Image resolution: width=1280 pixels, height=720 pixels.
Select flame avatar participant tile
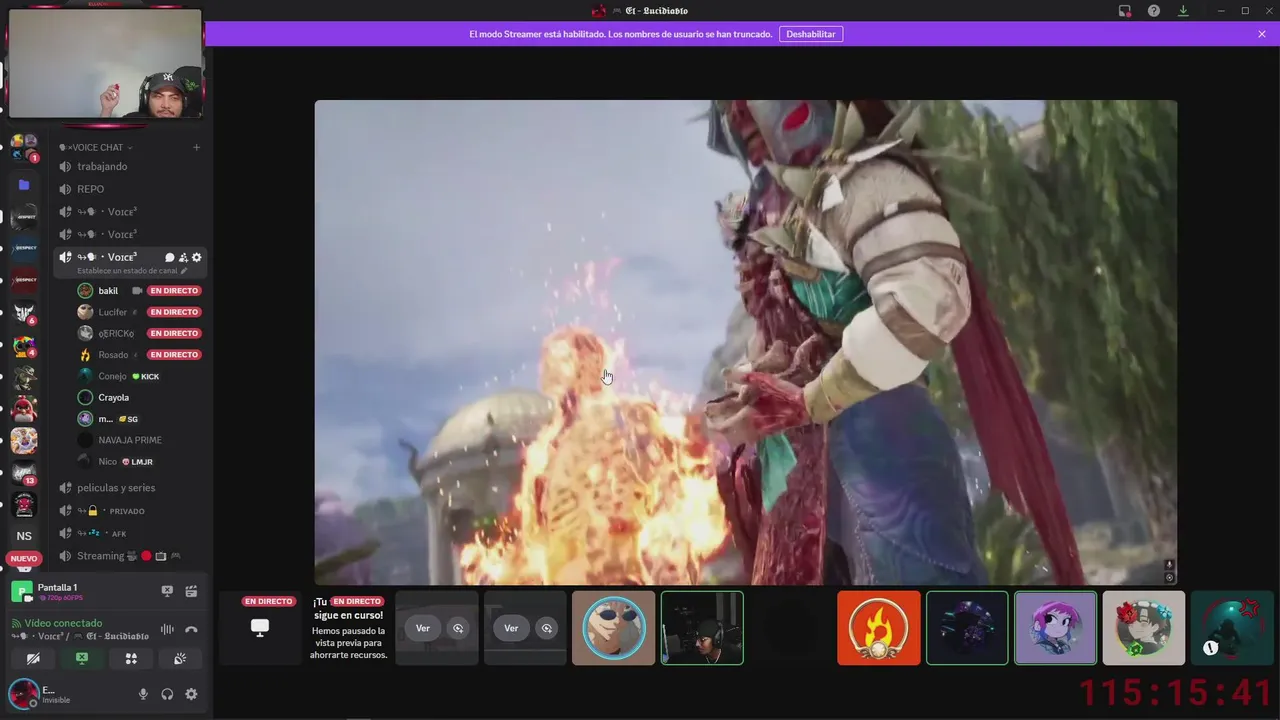pyautogui.click(x=879, y=628)
